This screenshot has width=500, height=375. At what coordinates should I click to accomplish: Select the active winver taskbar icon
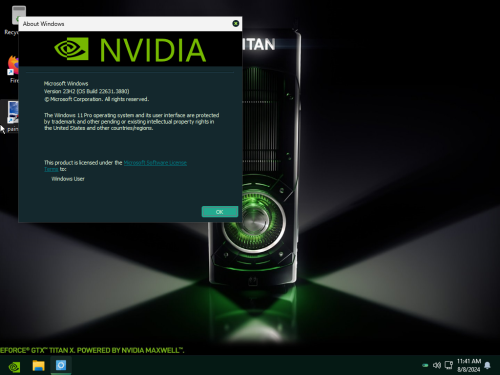pyautogui.click(x=61, y=366)
